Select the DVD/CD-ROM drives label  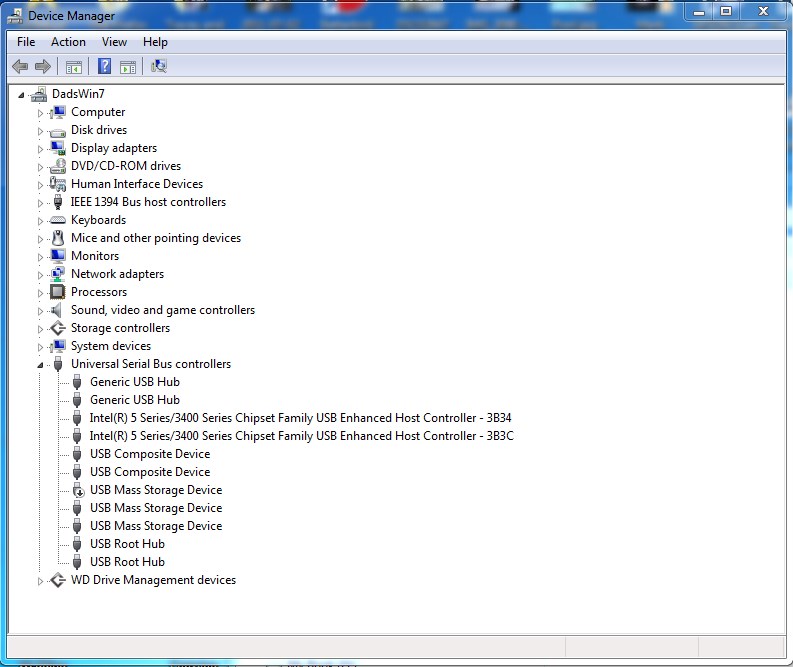coord(125,166)
